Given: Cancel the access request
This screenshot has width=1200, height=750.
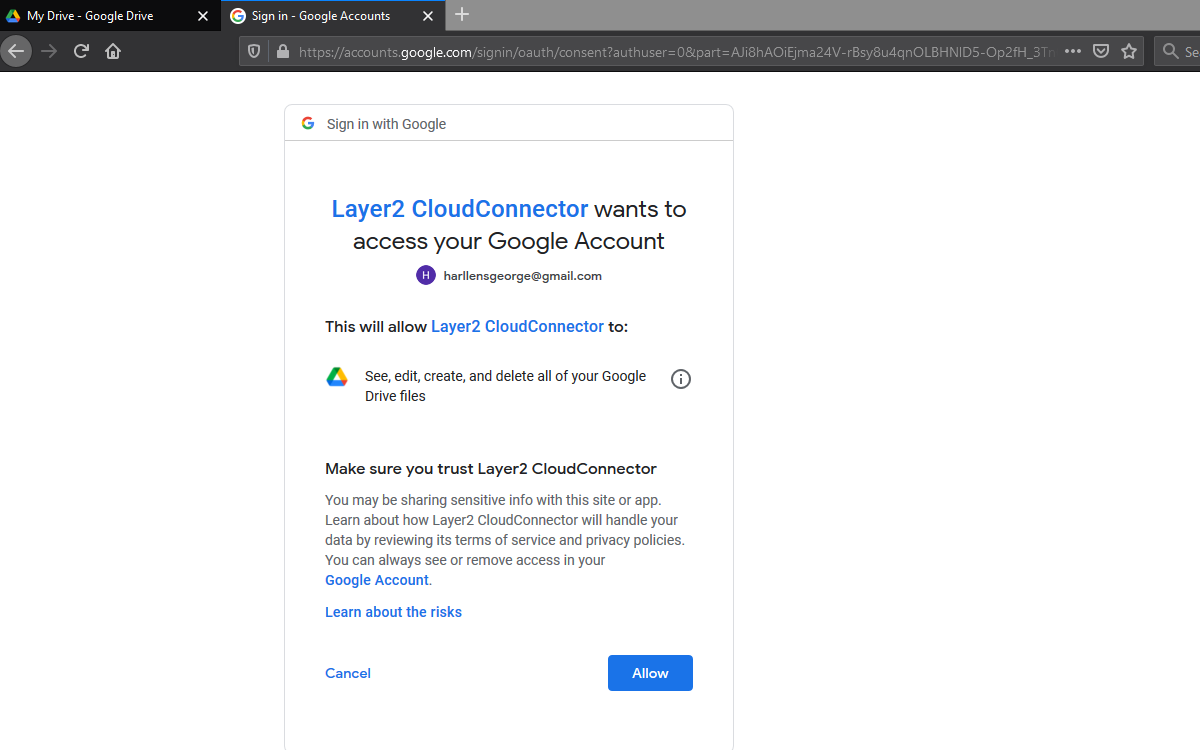Looking at the screenshot, I should tap(348, 673).
